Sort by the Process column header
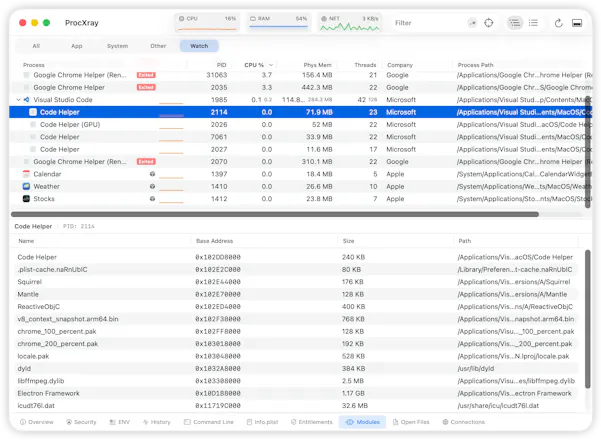This screenshot has width=601, height=440. 34,65
